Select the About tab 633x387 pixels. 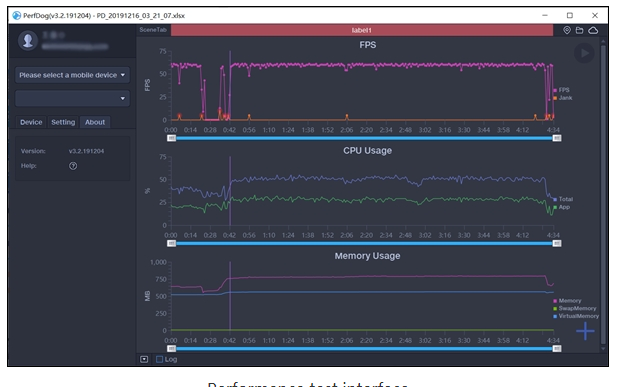pyautogui.click(x=95, y=122)
